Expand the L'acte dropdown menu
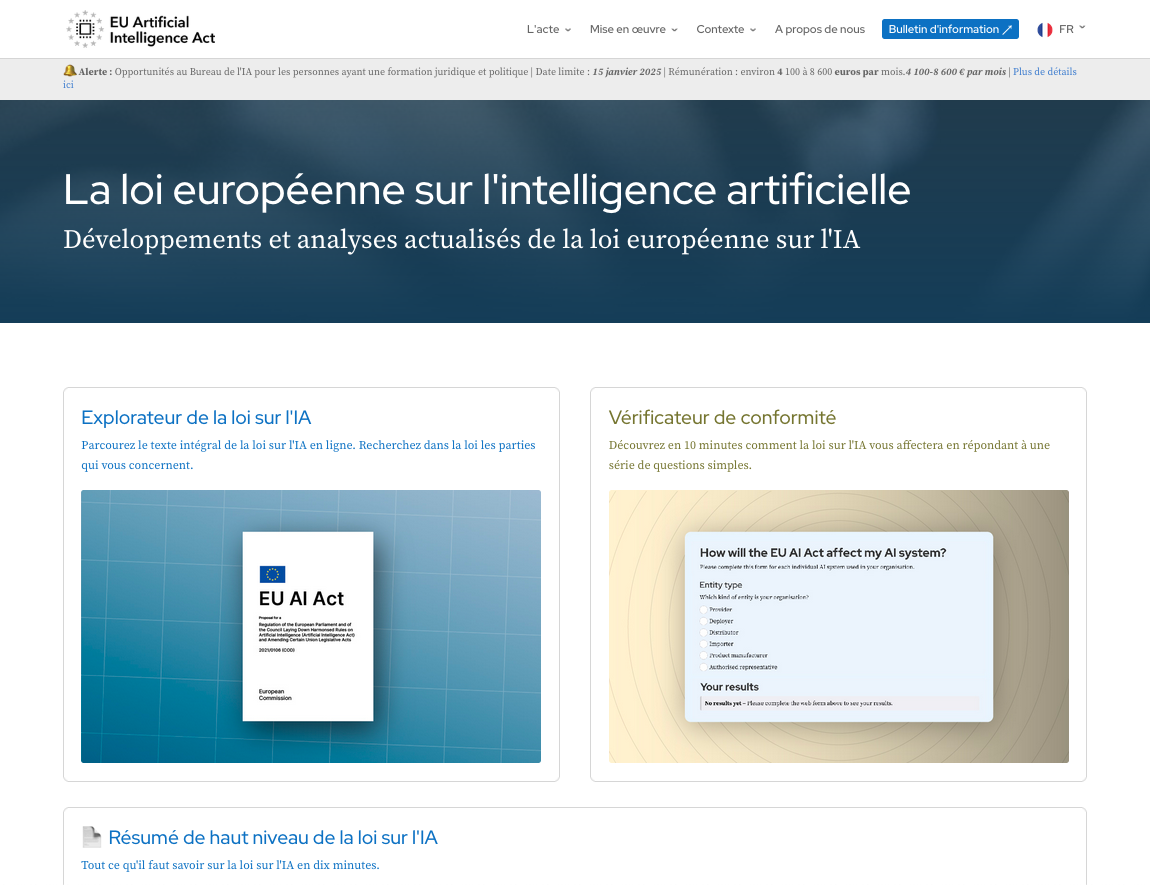This screenshot has width=1150, height=885. tap(549, 30)
